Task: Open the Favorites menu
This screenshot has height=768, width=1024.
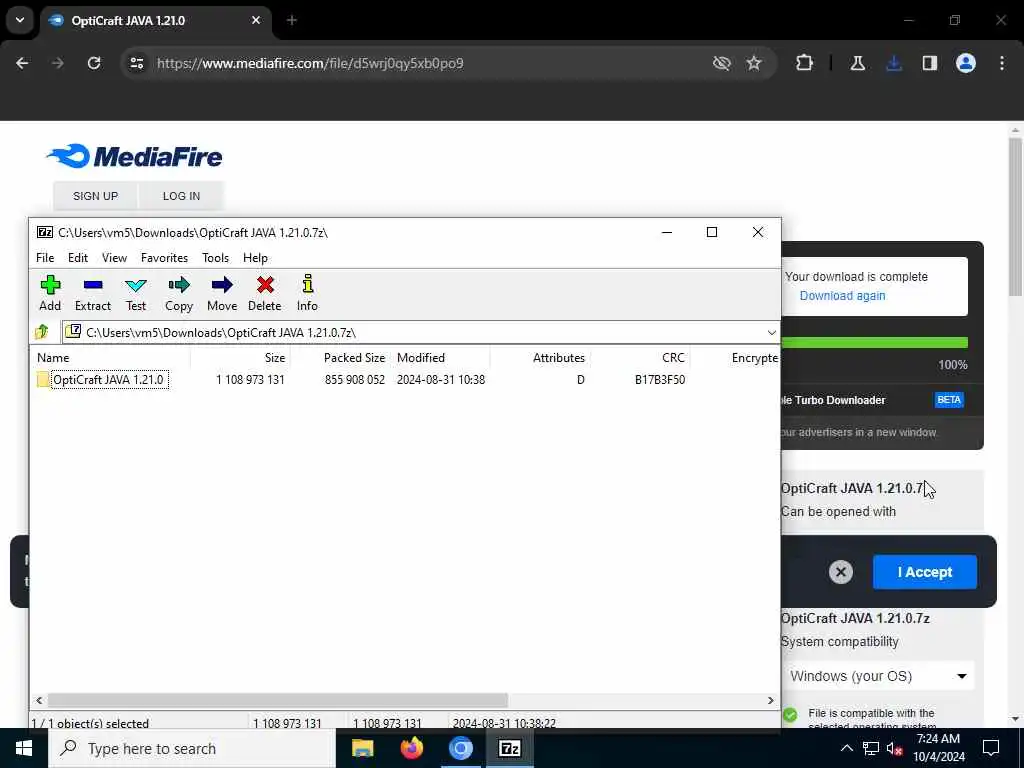Action: pos(165,258)
